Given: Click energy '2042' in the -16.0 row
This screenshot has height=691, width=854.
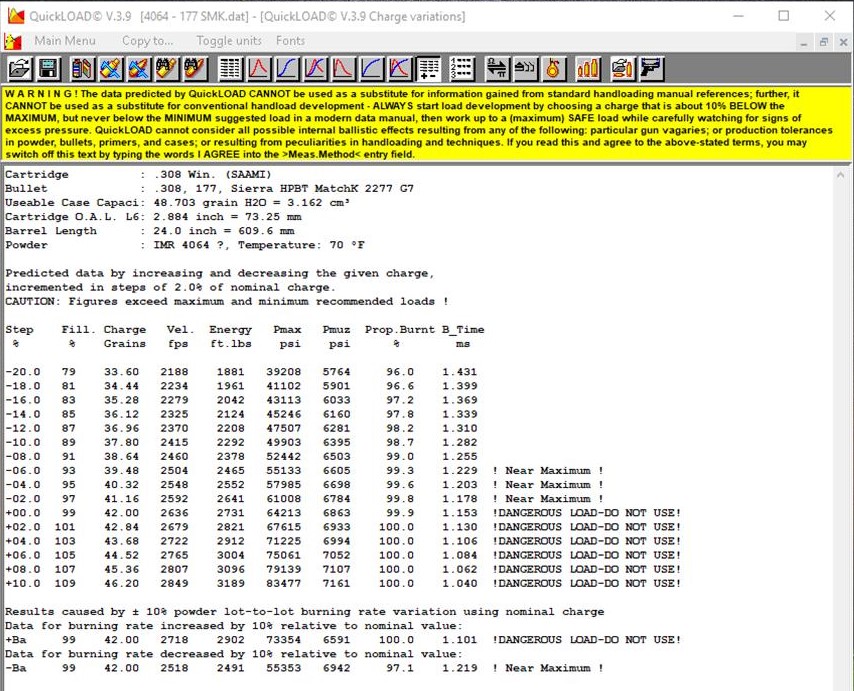Looking at the screenshot, I should [230, 400].
